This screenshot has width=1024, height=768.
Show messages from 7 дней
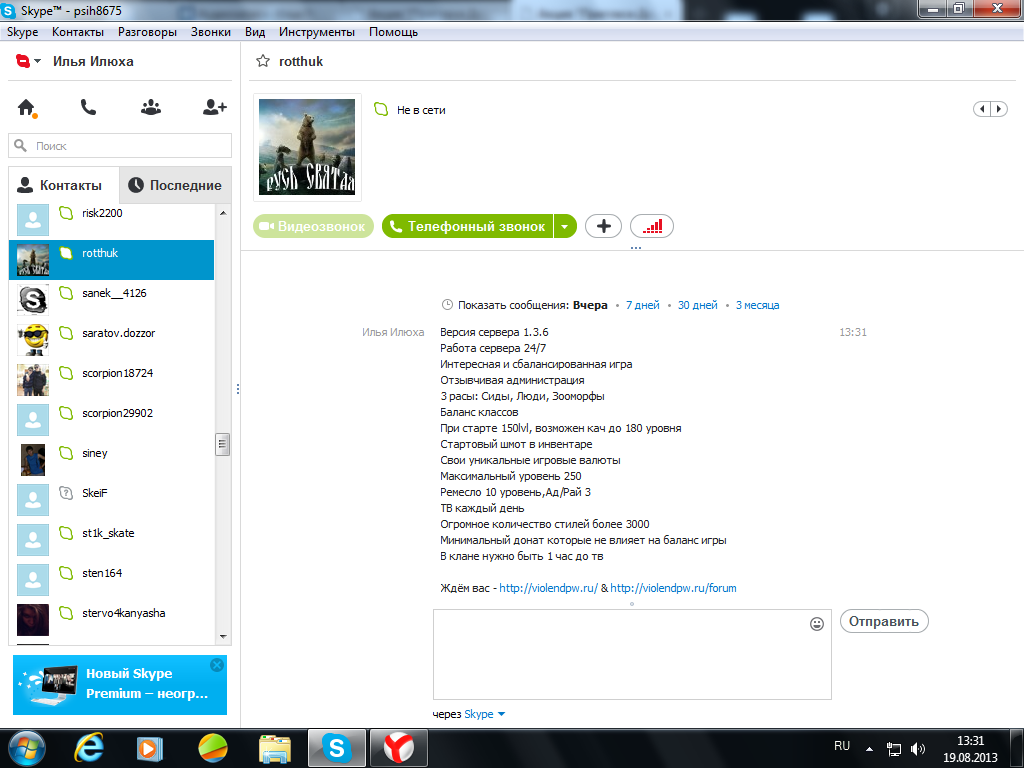pyautogui.click(x=643, y=305)
